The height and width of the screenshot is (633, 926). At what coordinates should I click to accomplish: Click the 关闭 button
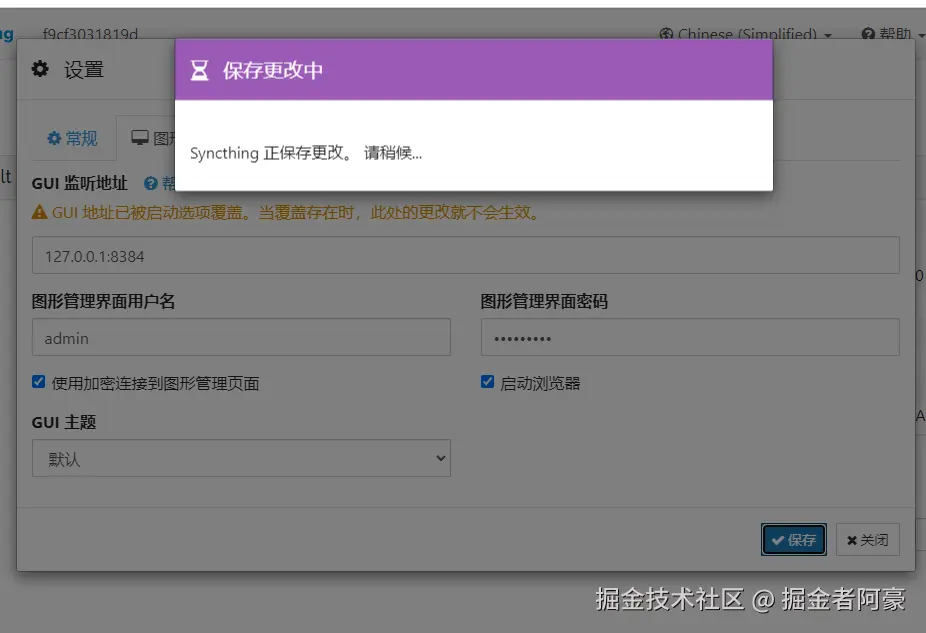tap(868, 540)
